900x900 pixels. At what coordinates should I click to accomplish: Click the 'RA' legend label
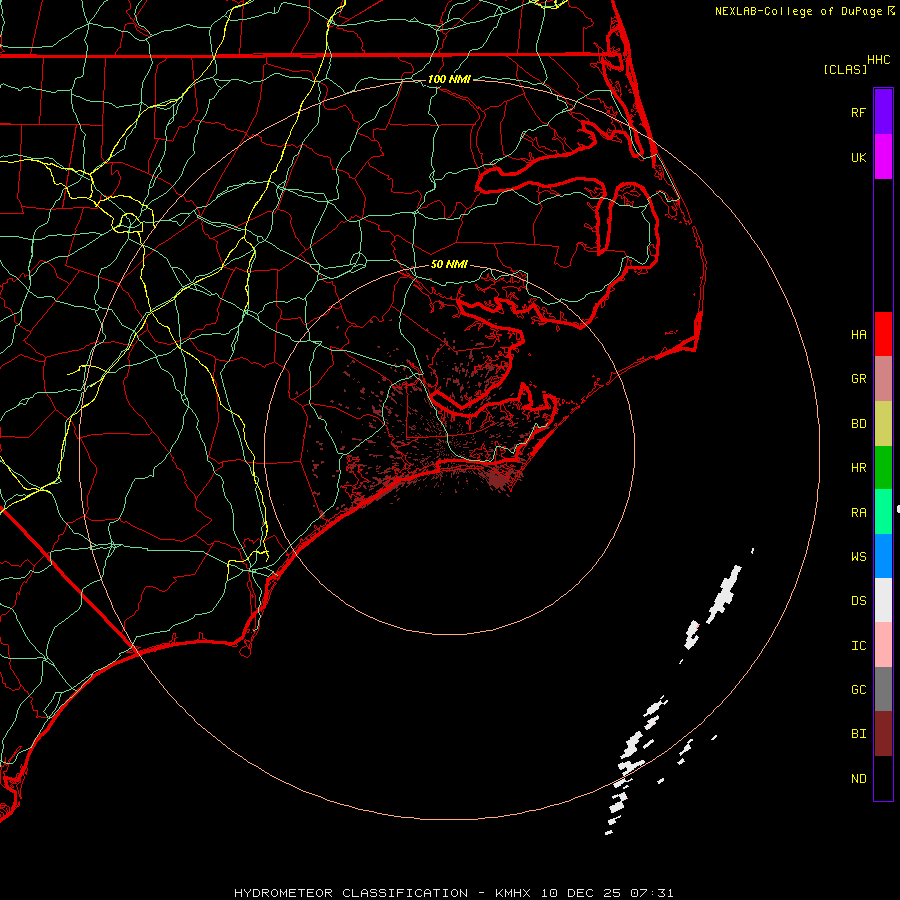[858, 513]
